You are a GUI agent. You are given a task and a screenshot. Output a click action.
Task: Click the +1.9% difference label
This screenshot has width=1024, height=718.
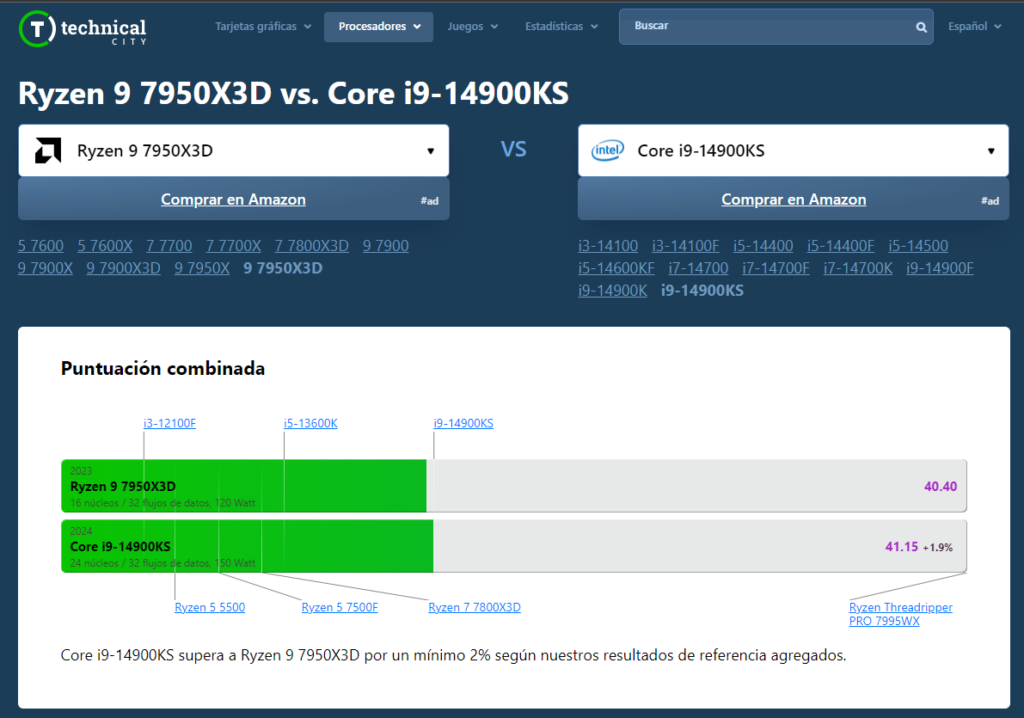click(x=938, y=547)
